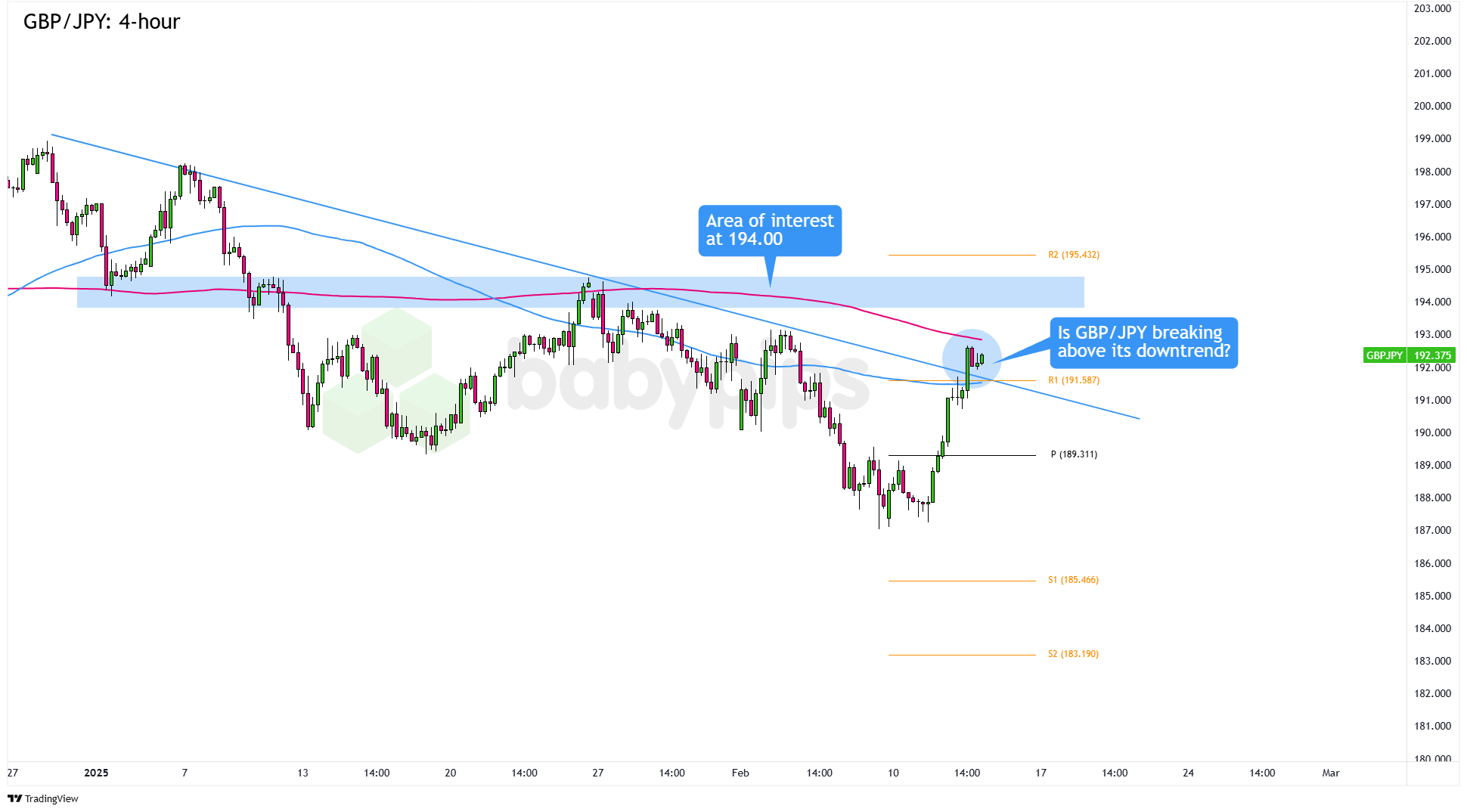Click the 13 date label on the time axis

coord(303,773)
